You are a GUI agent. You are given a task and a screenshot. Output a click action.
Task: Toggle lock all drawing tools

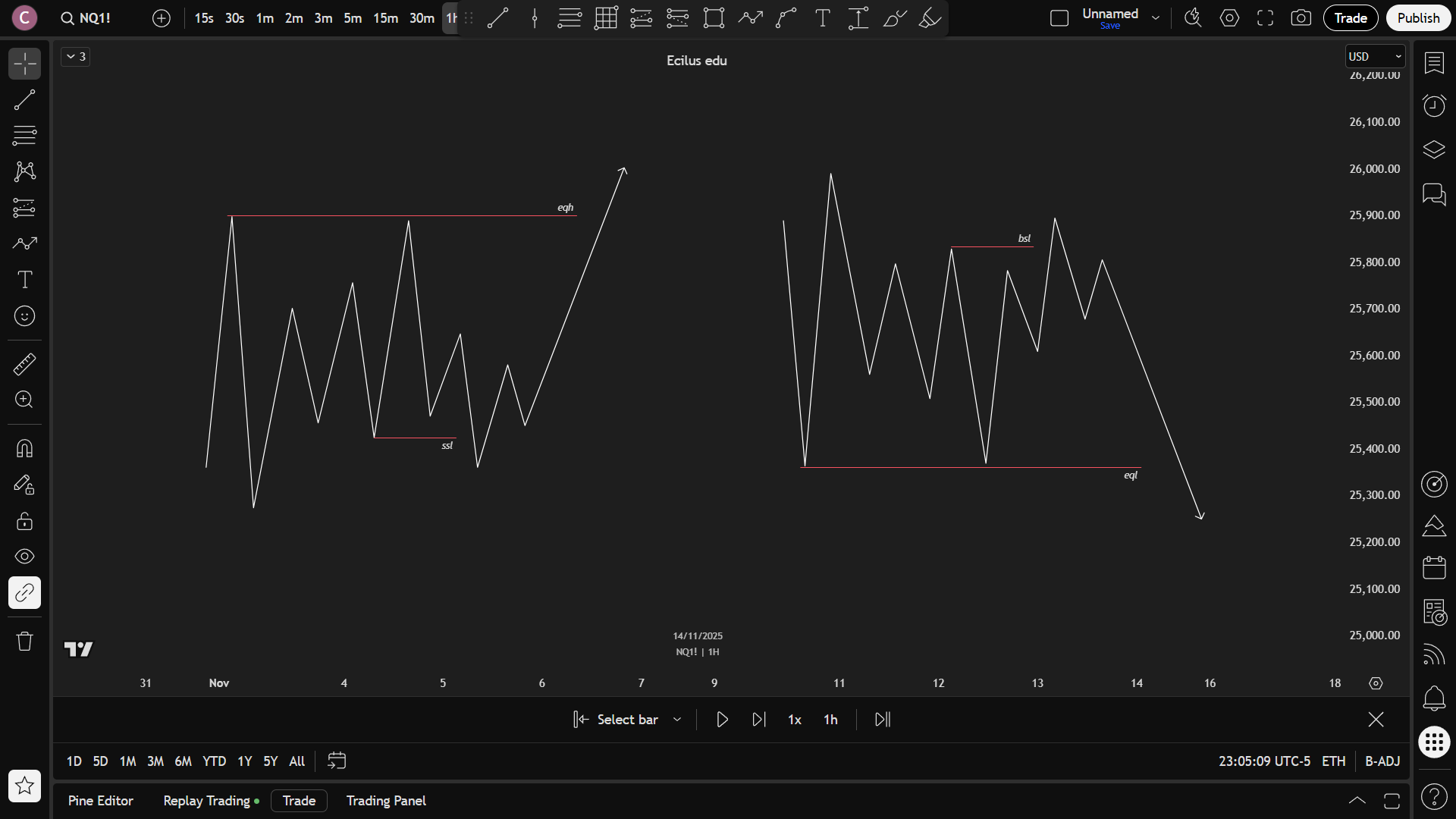(x=24, y=522)
